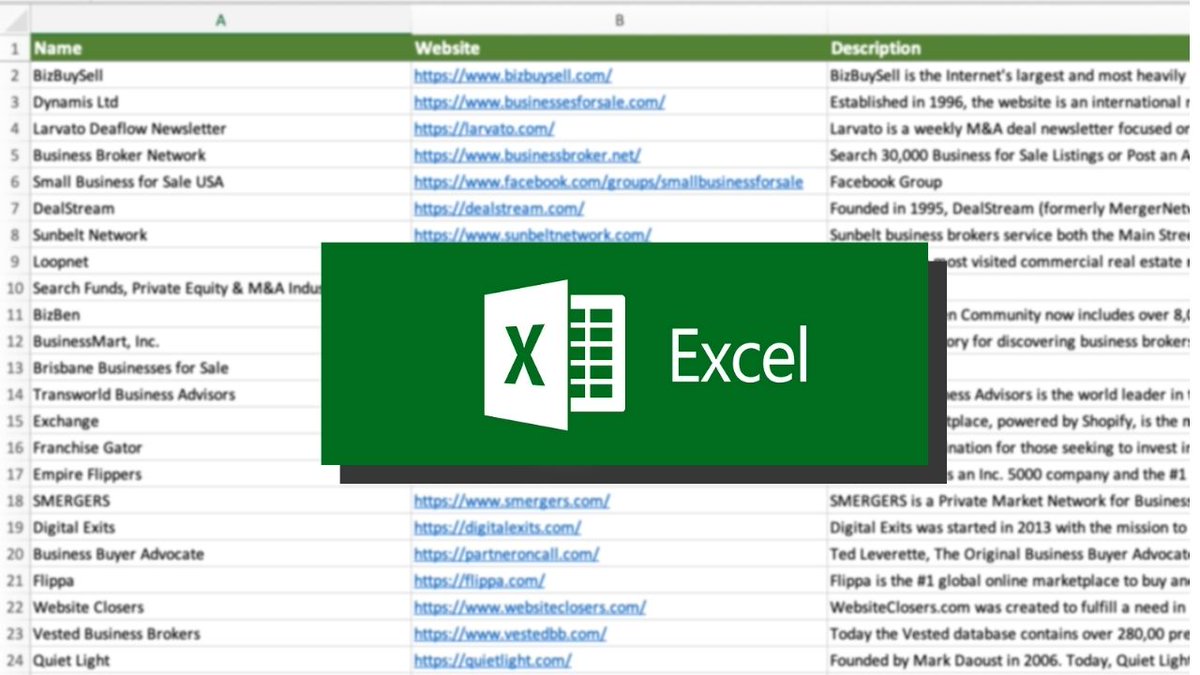The width and height of the screenshot is (1200, 675).
Task: Select the Dynamis Ltd cell
Action: click(x=220, y=102)
